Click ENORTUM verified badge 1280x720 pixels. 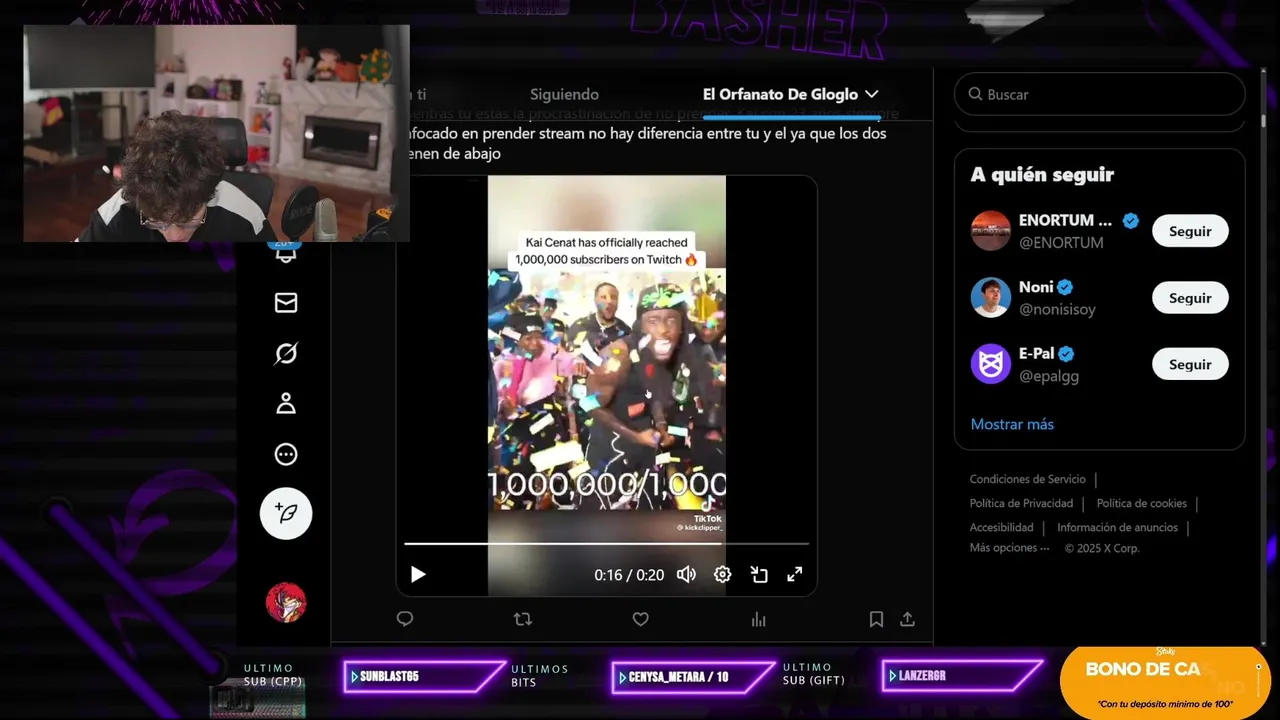point(1131,221)
